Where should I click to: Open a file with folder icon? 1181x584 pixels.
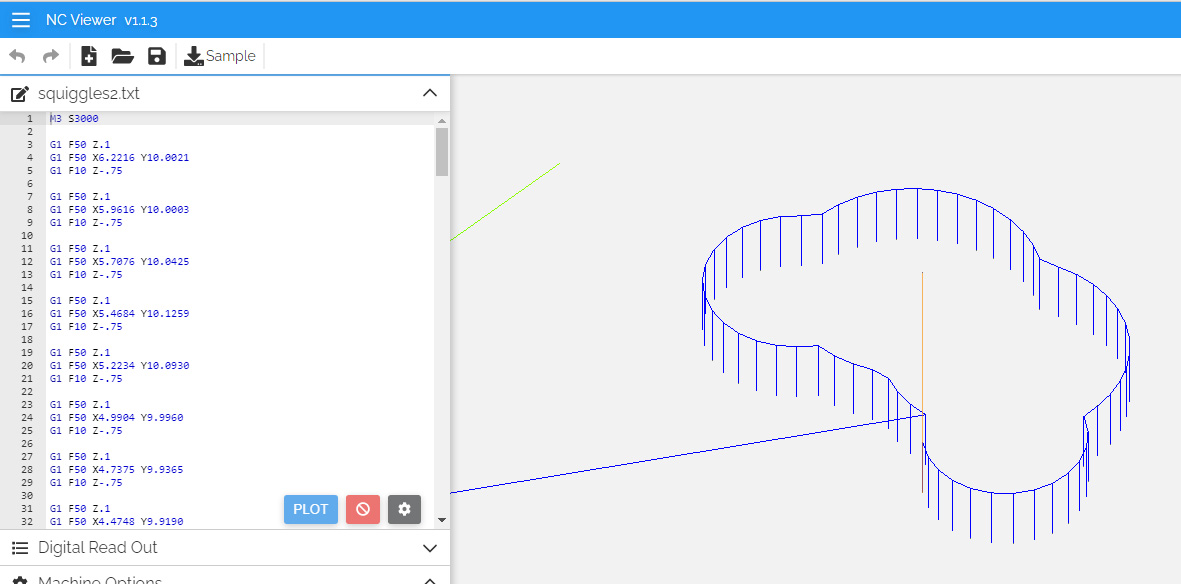coord(122,57)
